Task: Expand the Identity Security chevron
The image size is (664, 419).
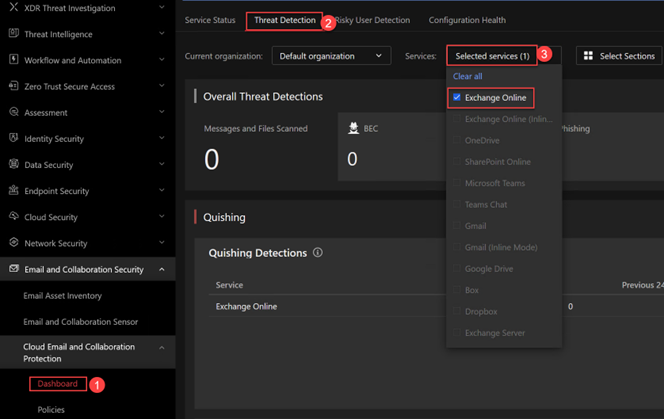Action: 162,138
